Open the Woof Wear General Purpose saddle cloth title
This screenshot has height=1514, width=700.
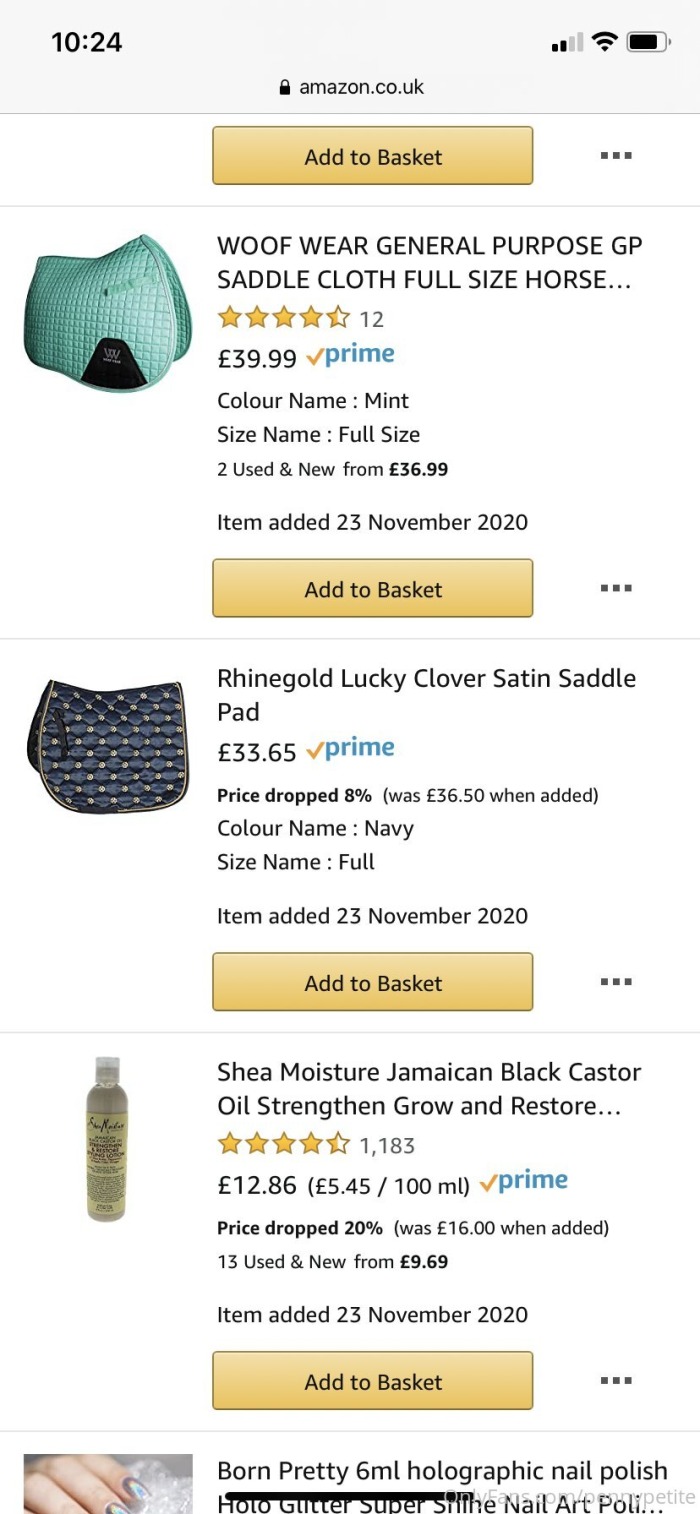pyautogui.click(x=429, y=262)
